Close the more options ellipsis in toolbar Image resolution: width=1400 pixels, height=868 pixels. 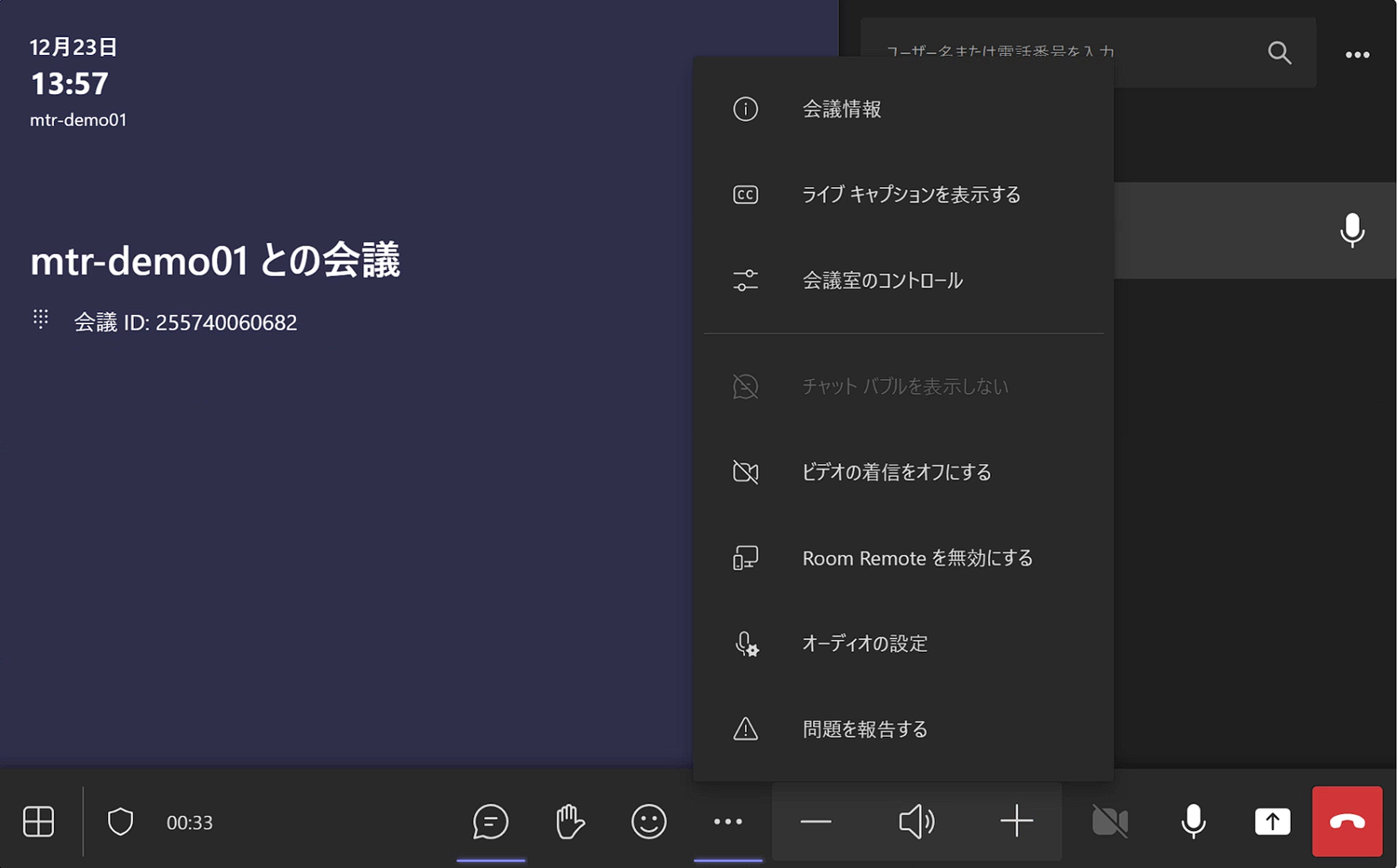point(728,822)
